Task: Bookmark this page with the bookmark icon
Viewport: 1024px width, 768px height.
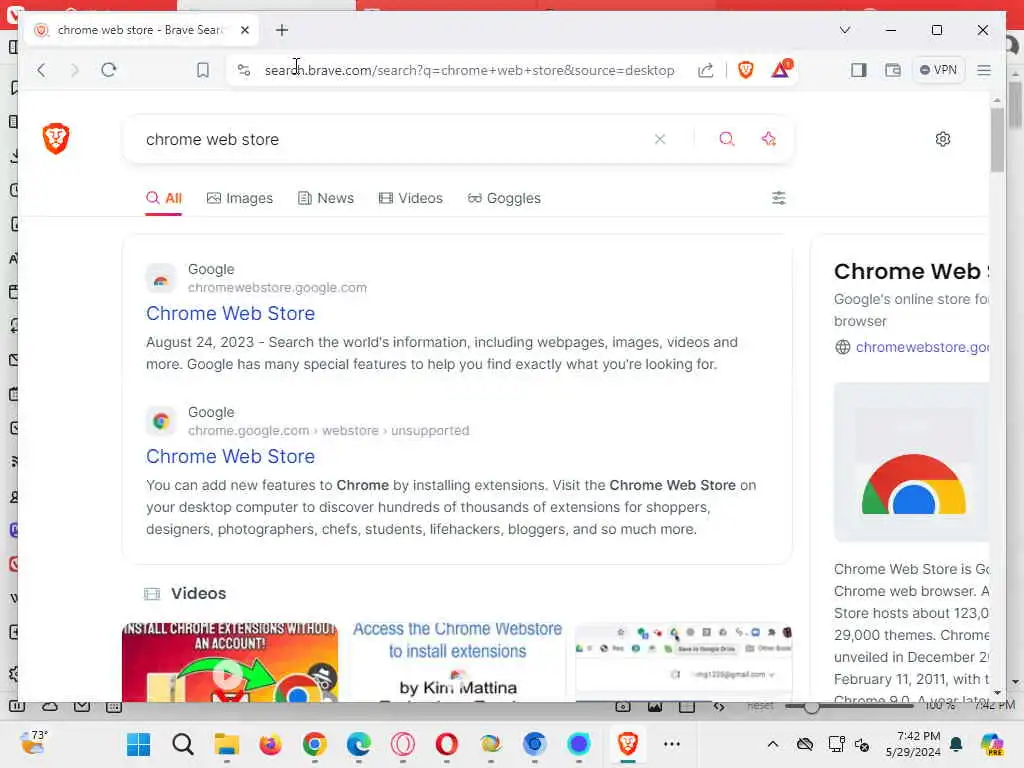Action: [203, 70]
